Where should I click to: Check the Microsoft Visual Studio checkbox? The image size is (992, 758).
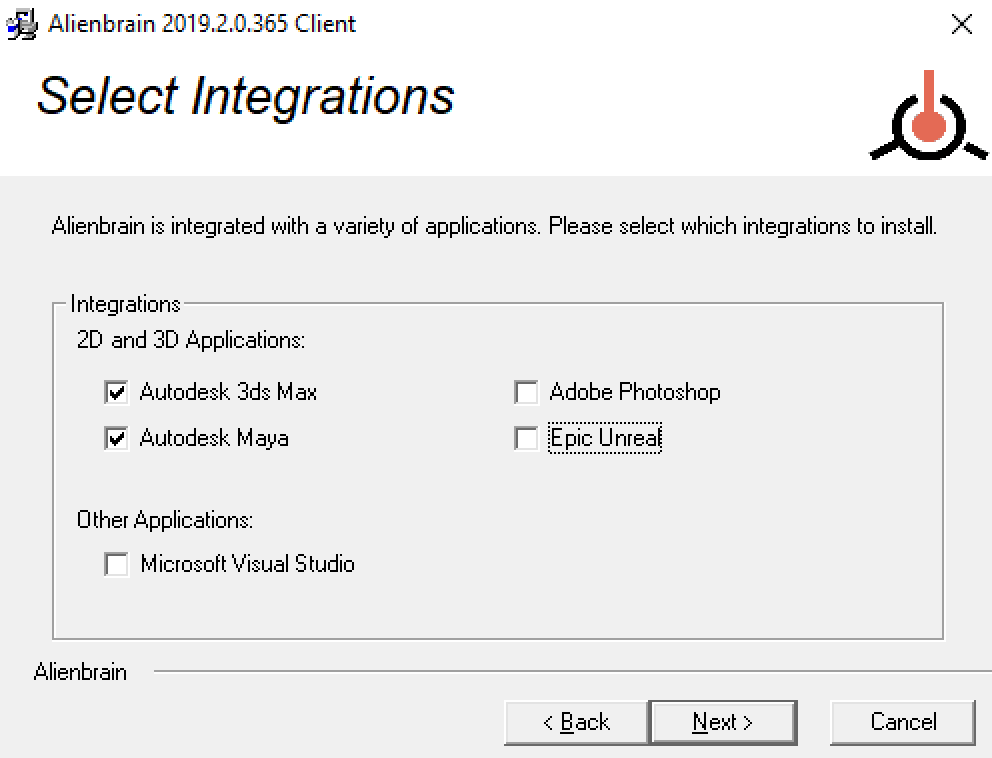click(117, 564)
